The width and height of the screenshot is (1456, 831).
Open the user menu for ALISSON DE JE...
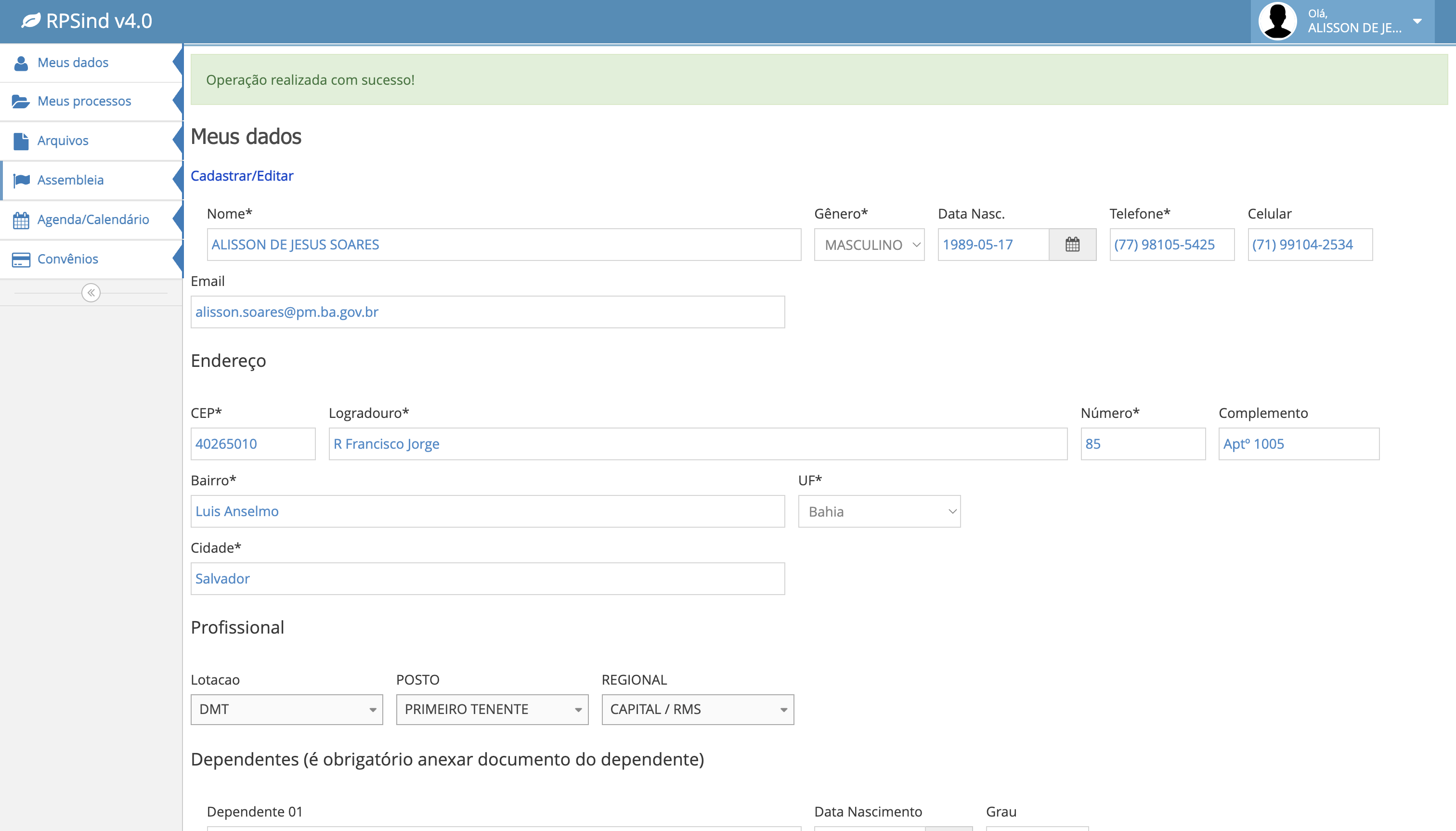click(x=1342, y=21)
